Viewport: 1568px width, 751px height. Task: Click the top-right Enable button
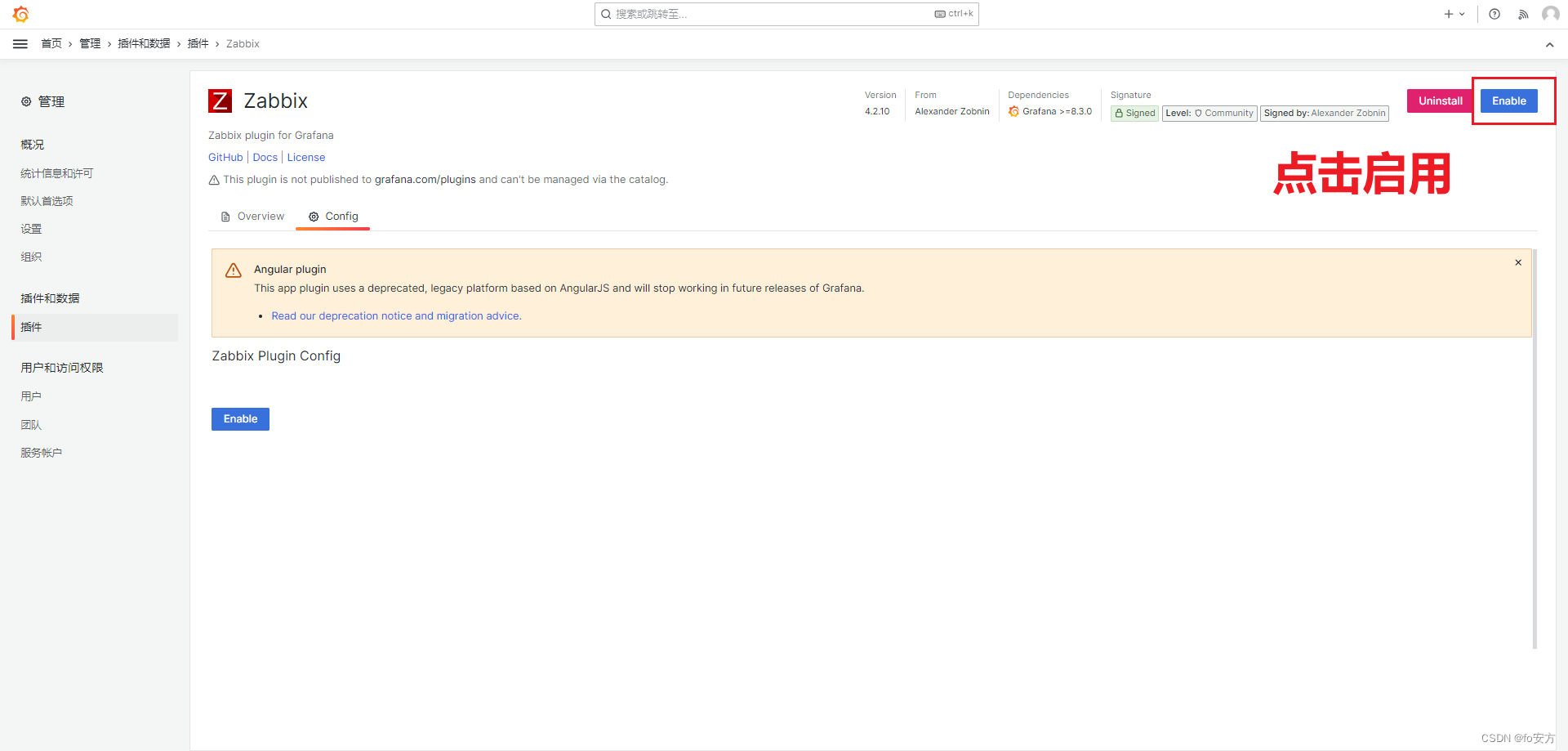(1509, 101)
